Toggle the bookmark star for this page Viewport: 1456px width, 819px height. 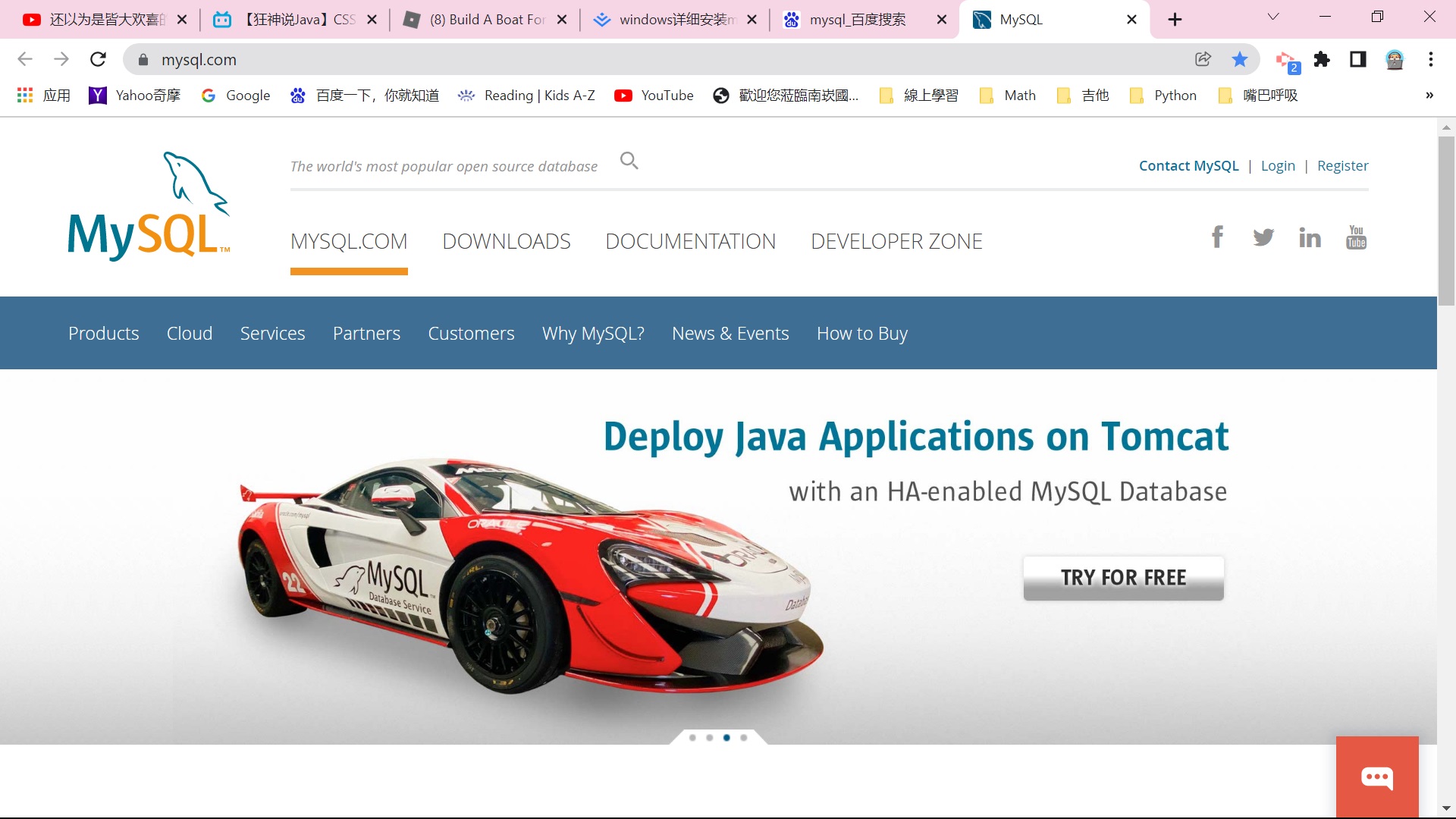click(x=1240, y=59)
